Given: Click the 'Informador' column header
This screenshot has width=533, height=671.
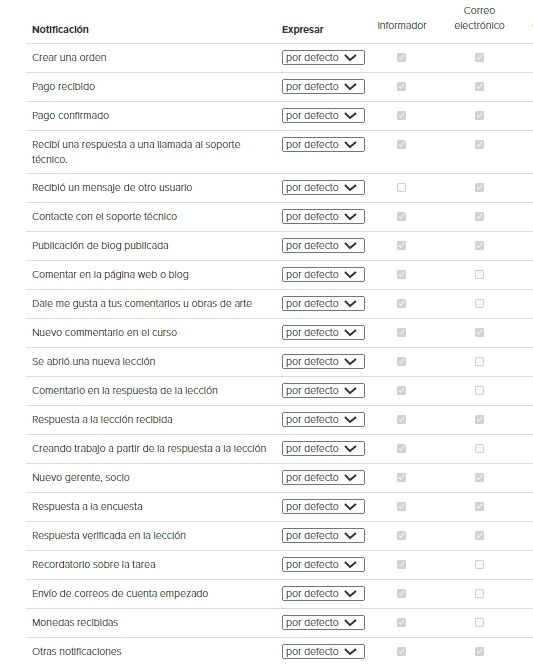Looking at the screenshot, I should pos(402,26).
